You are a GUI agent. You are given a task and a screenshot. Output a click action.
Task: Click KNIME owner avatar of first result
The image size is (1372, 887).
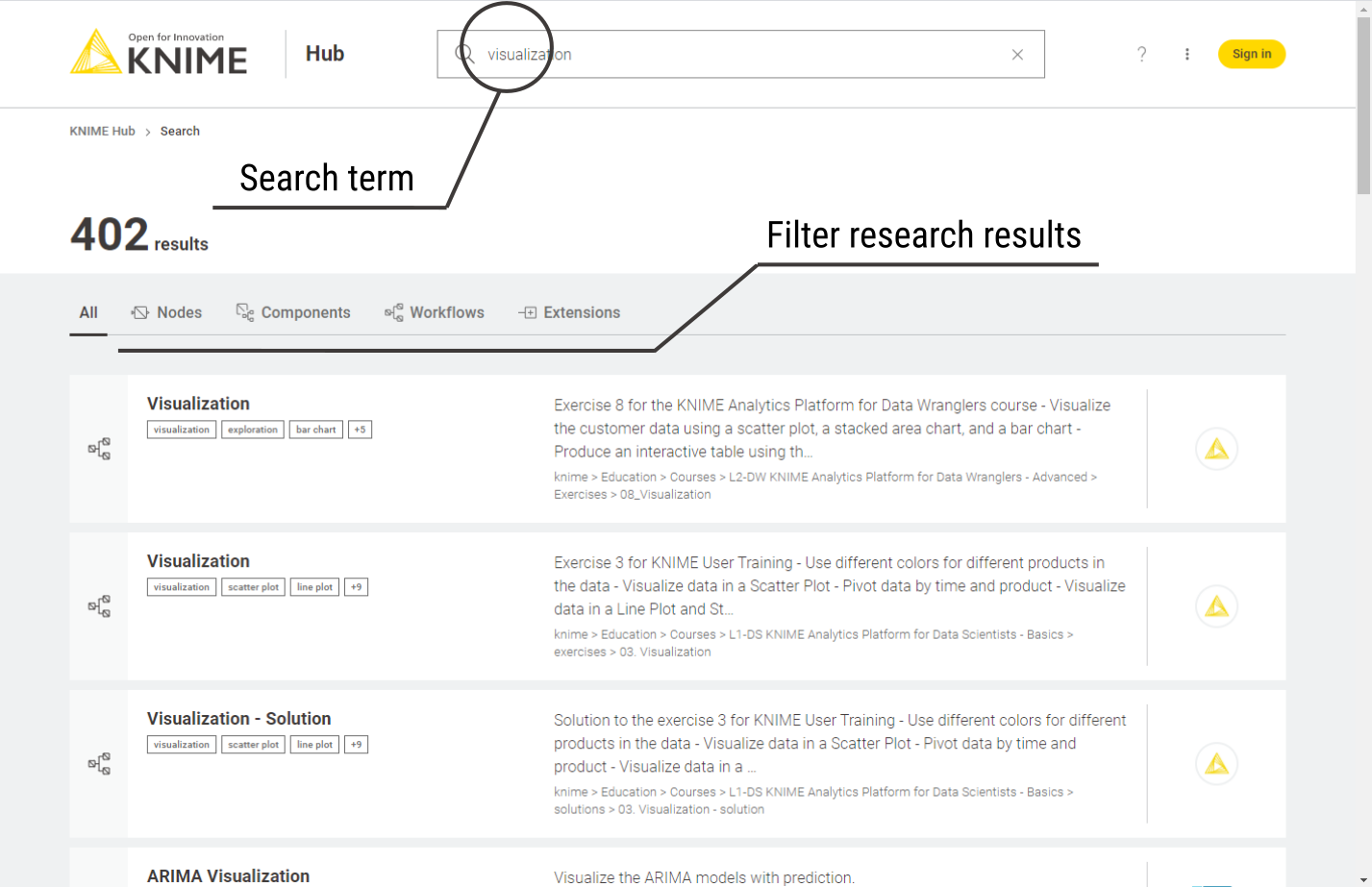(x=1216, y=449)
